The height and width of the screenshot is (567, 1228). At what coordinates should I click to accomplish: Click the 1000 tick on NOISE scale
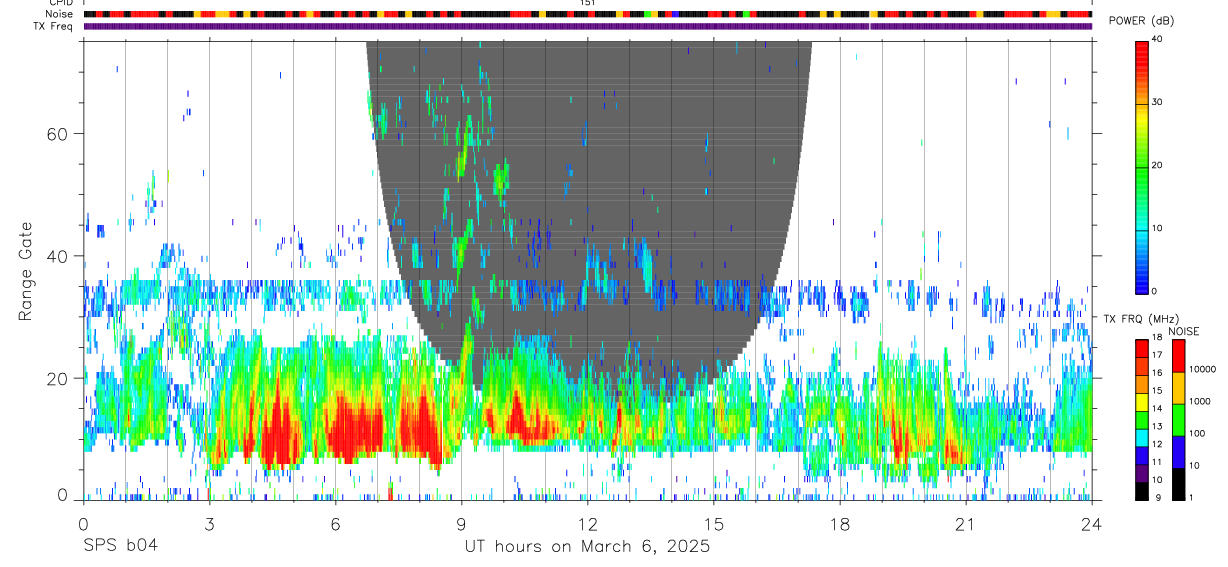pyautogui.click(x=1200, y=401)
